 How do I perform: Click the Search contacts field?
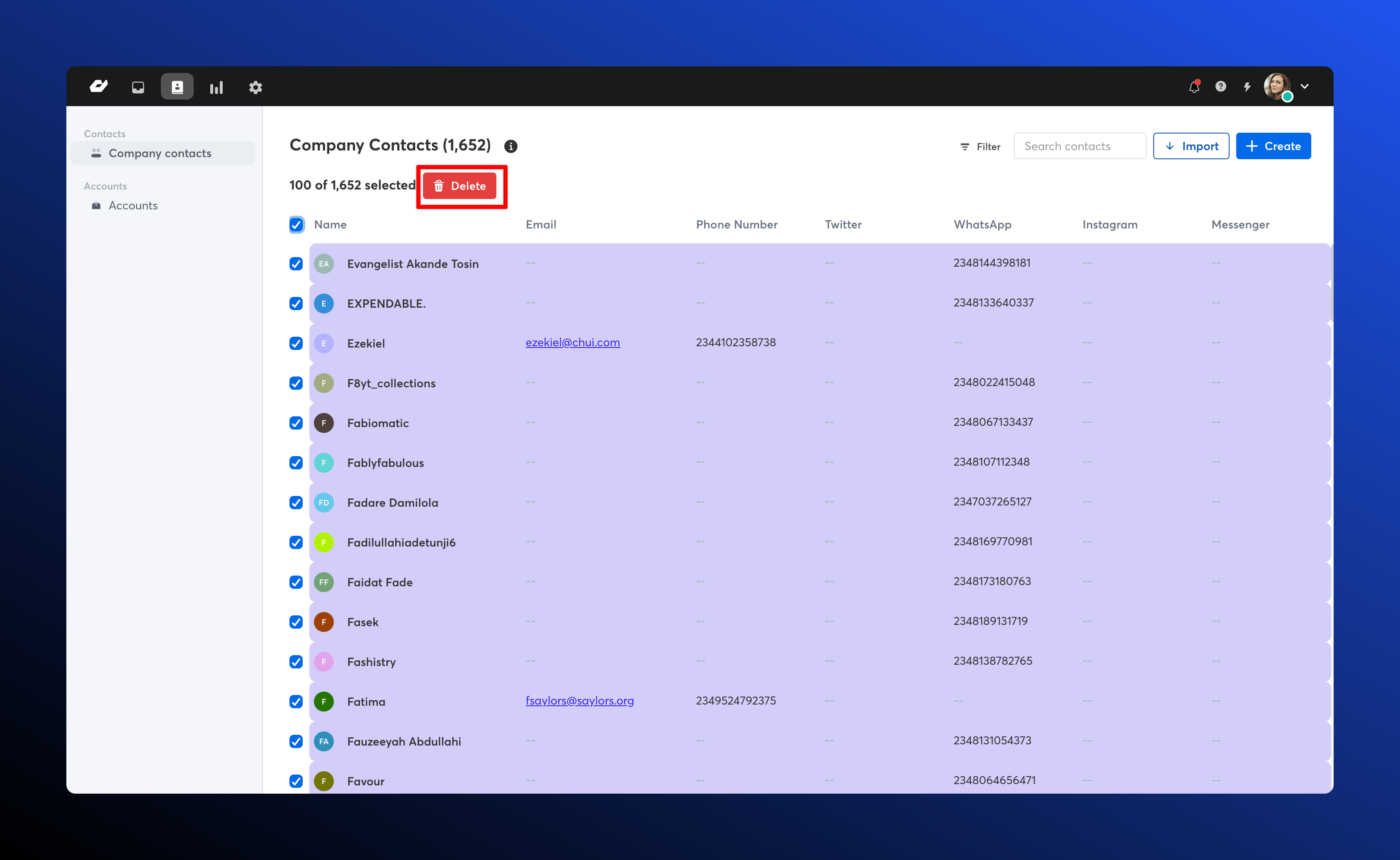(x=1079, y=146)
